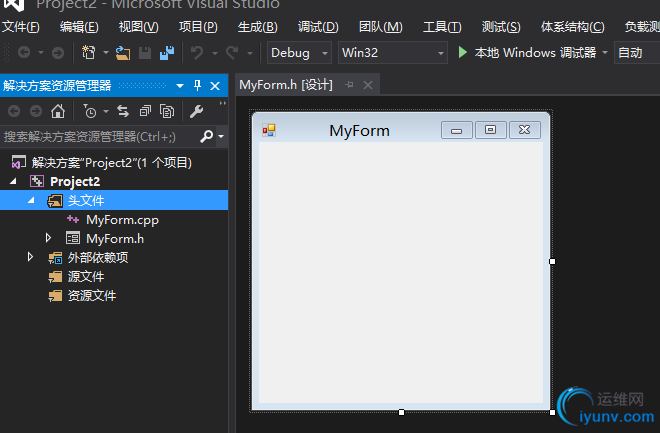
Task: Click the Open File folder icon
Action: [122, 53]
